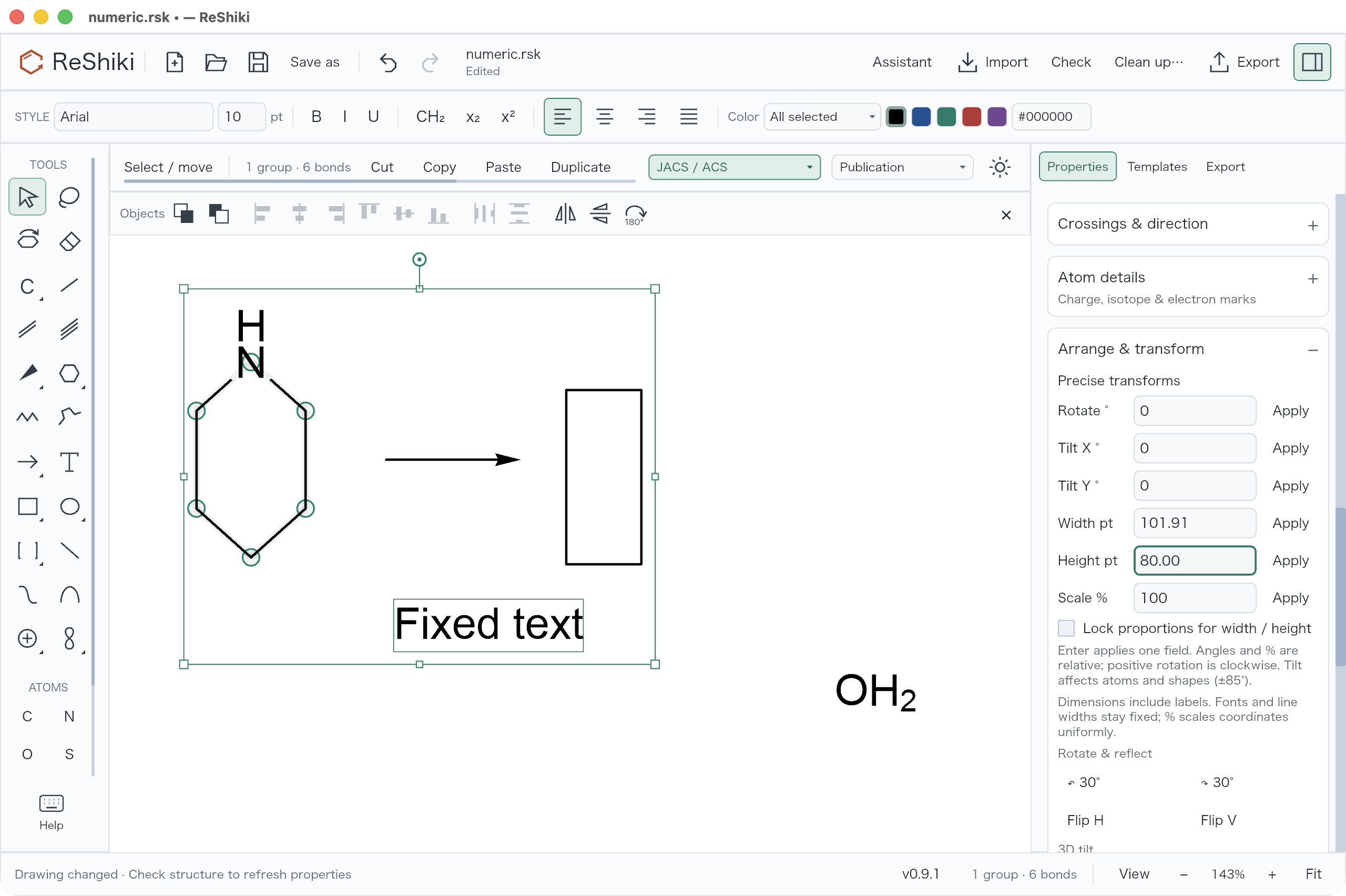
Task: Select the brackets tool
Action: pyautogui.click(x=27, y=551)
